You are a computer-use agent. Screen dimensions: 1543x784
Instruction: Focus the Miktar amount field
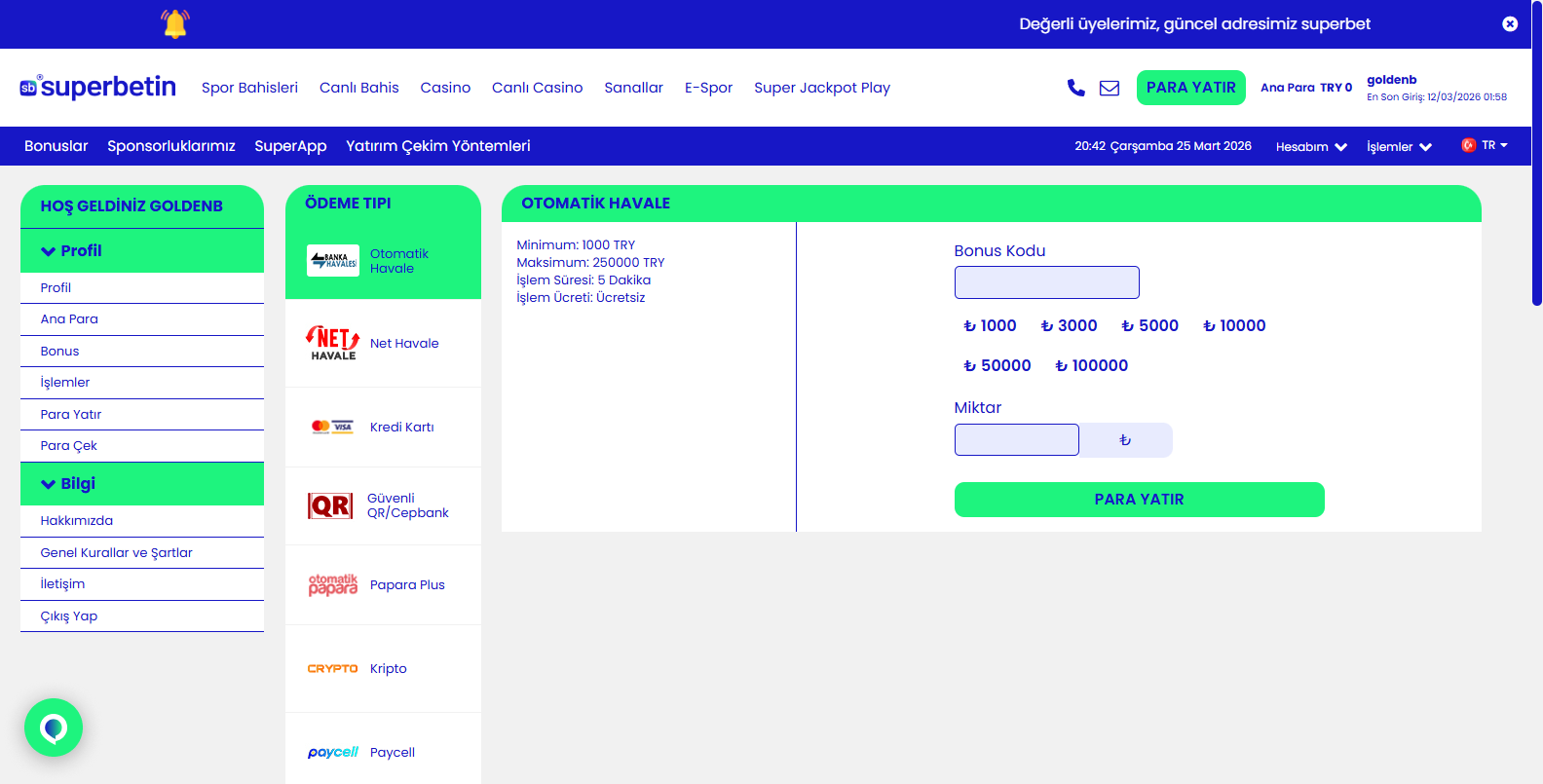pyautogui.click(x=1017, y=440)
